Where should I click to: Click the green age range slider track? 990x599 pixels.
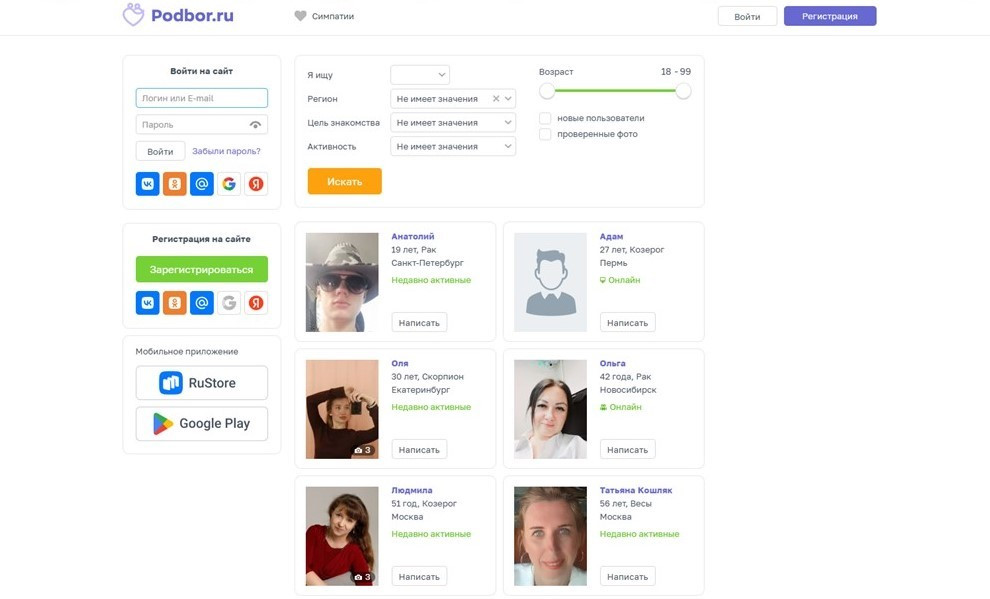coord(615,91)
